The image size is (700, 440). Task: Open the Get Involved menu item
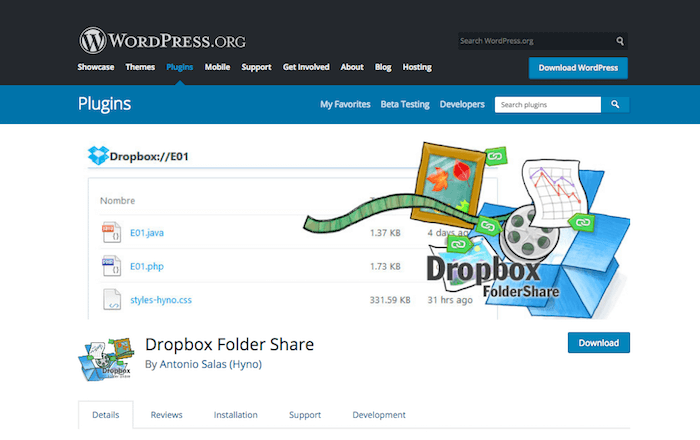[x=306, y=67]
